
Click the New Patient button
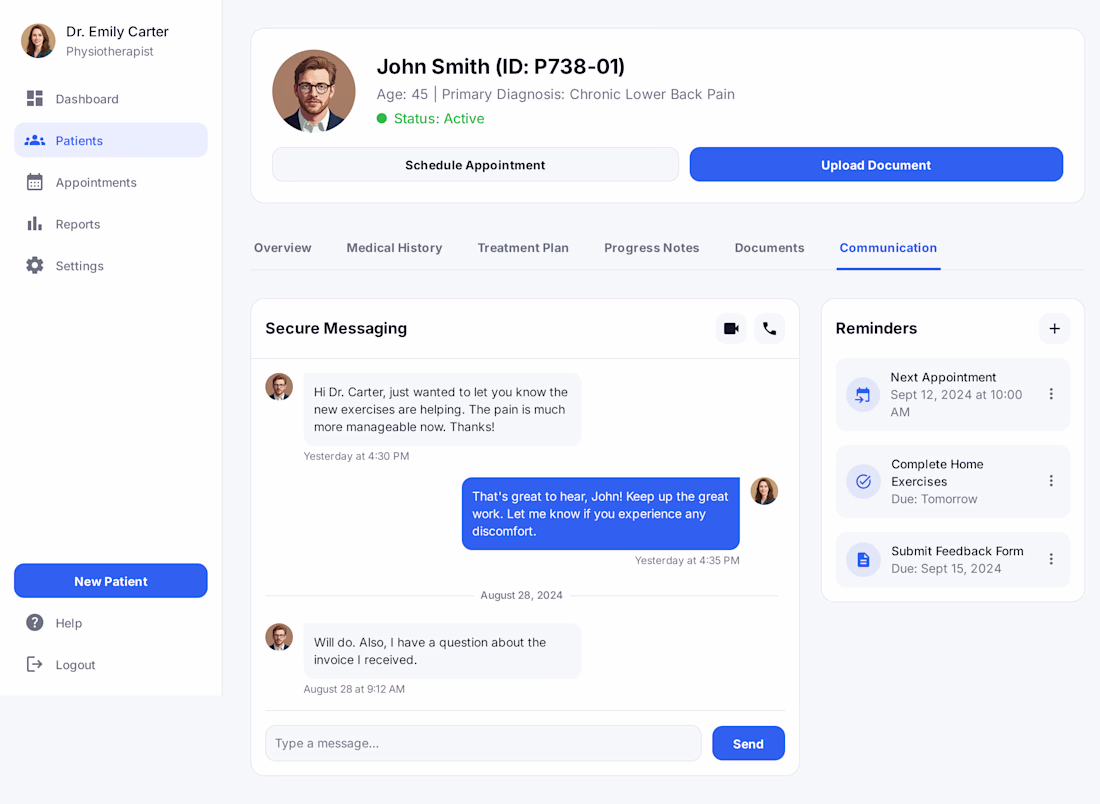[x=111, y=581]
